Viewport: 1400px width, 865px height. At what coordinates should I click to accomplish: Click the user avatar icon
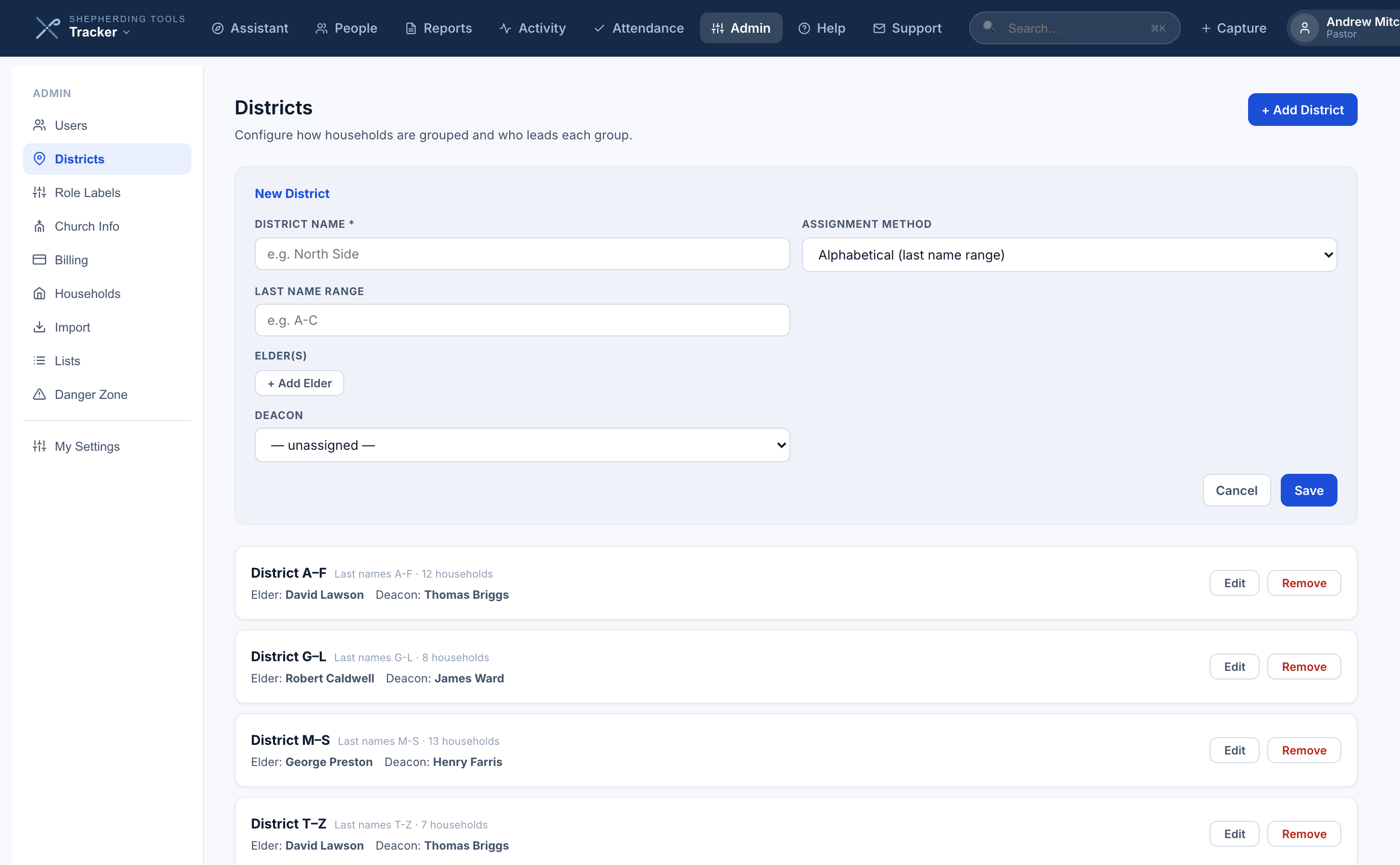point(1304,28)
